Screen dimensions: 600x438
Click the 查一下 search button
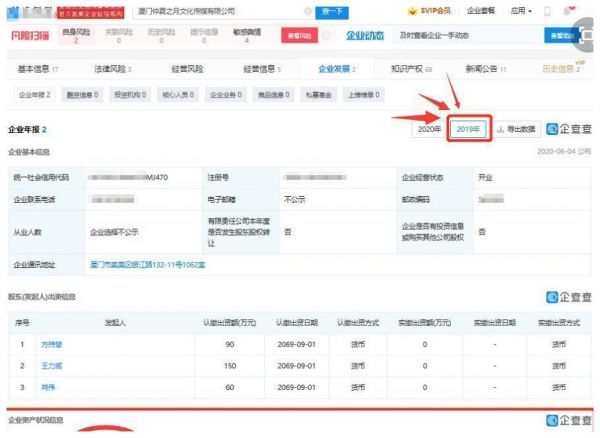tap(334, 11)
